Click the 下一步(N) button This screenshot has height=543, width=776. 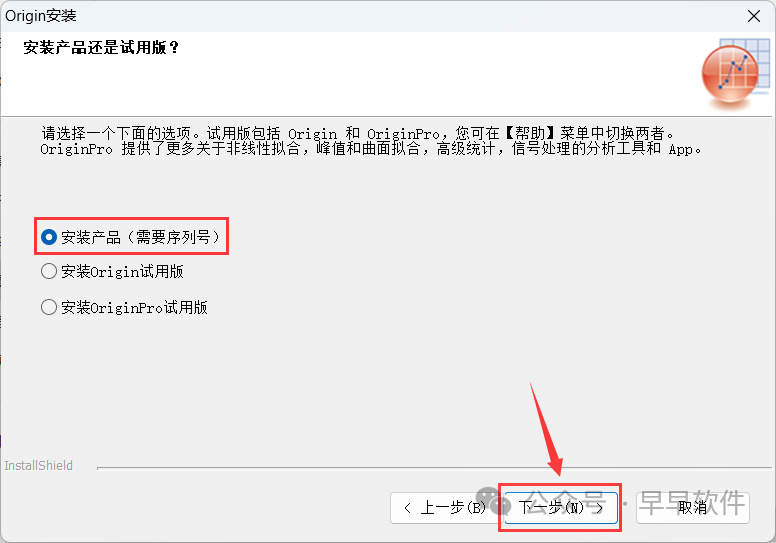pos(561,507)
